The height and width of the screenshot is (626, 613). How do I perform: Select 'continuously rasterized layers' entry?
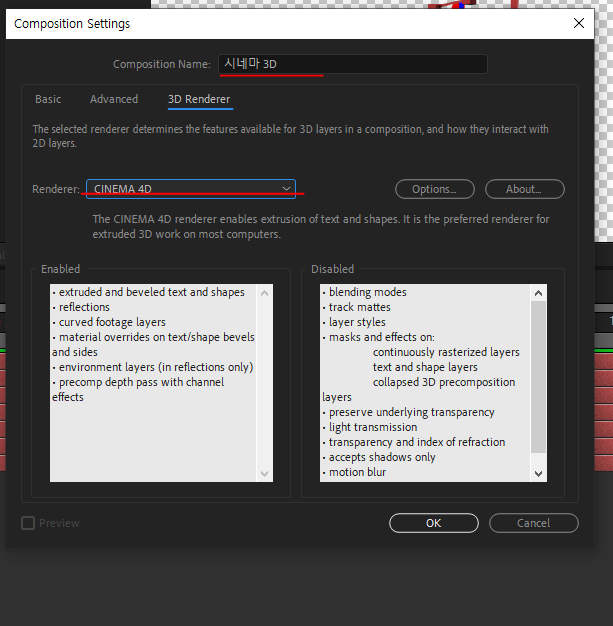tap(446, 352)
